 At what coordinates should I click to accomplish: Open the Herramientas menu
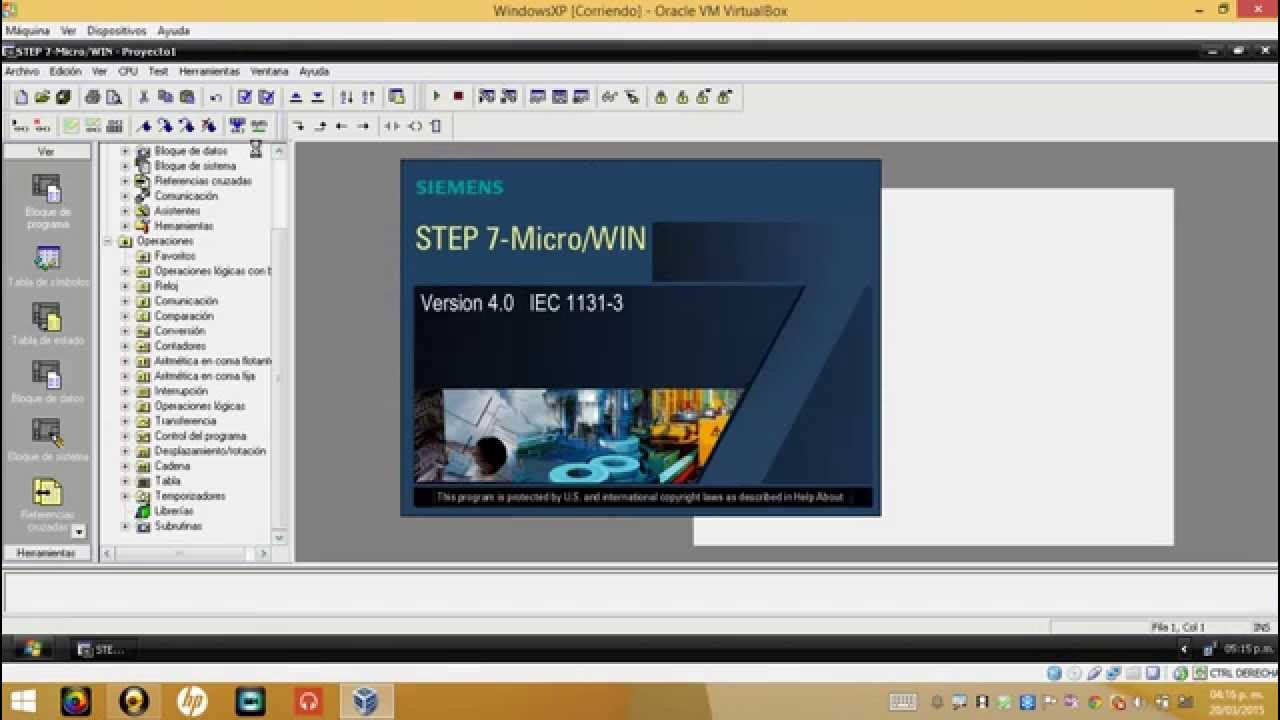tap(209, 71)
